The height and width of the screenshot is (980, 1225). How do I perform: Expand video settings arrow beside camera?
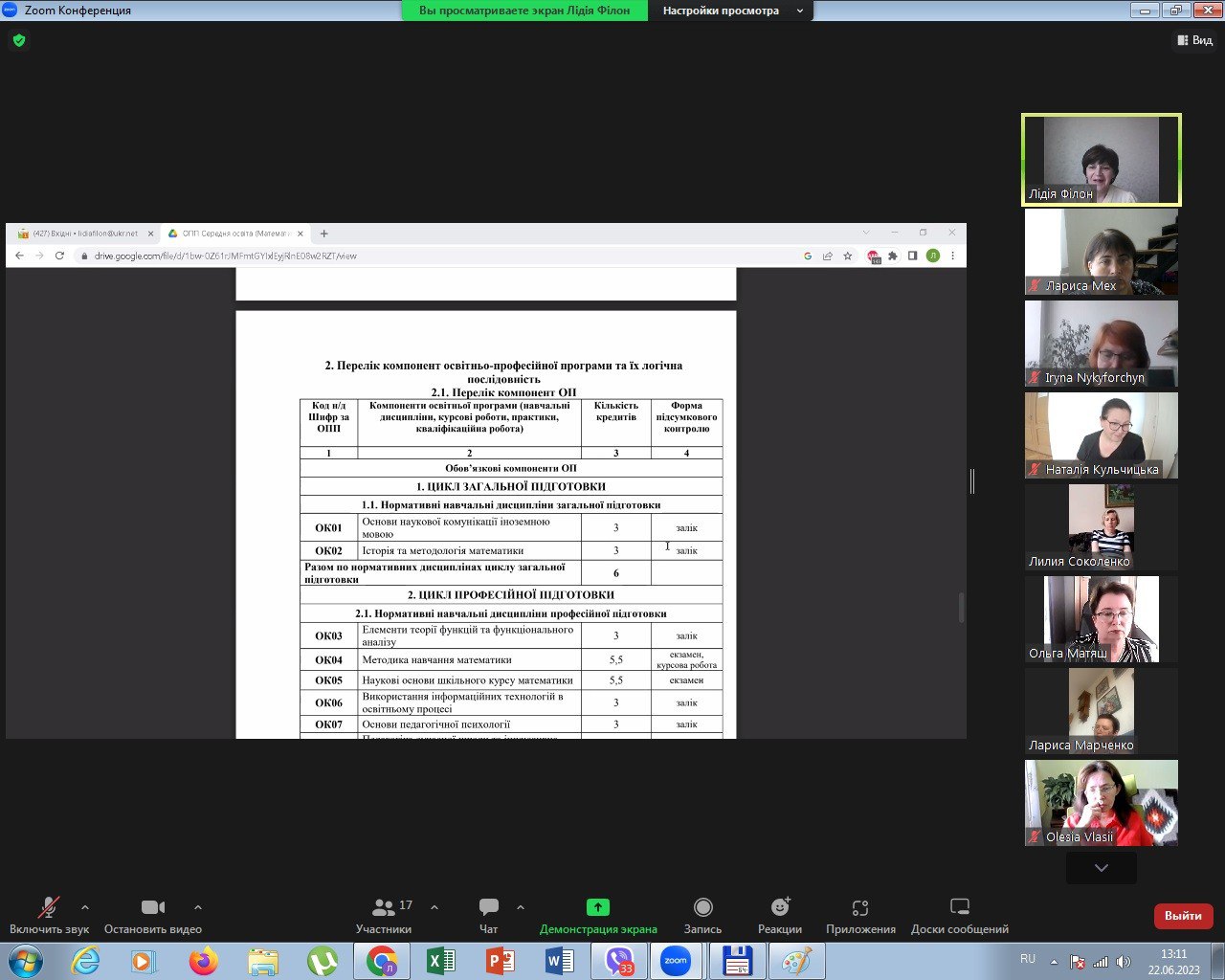(x=198, y=907)
